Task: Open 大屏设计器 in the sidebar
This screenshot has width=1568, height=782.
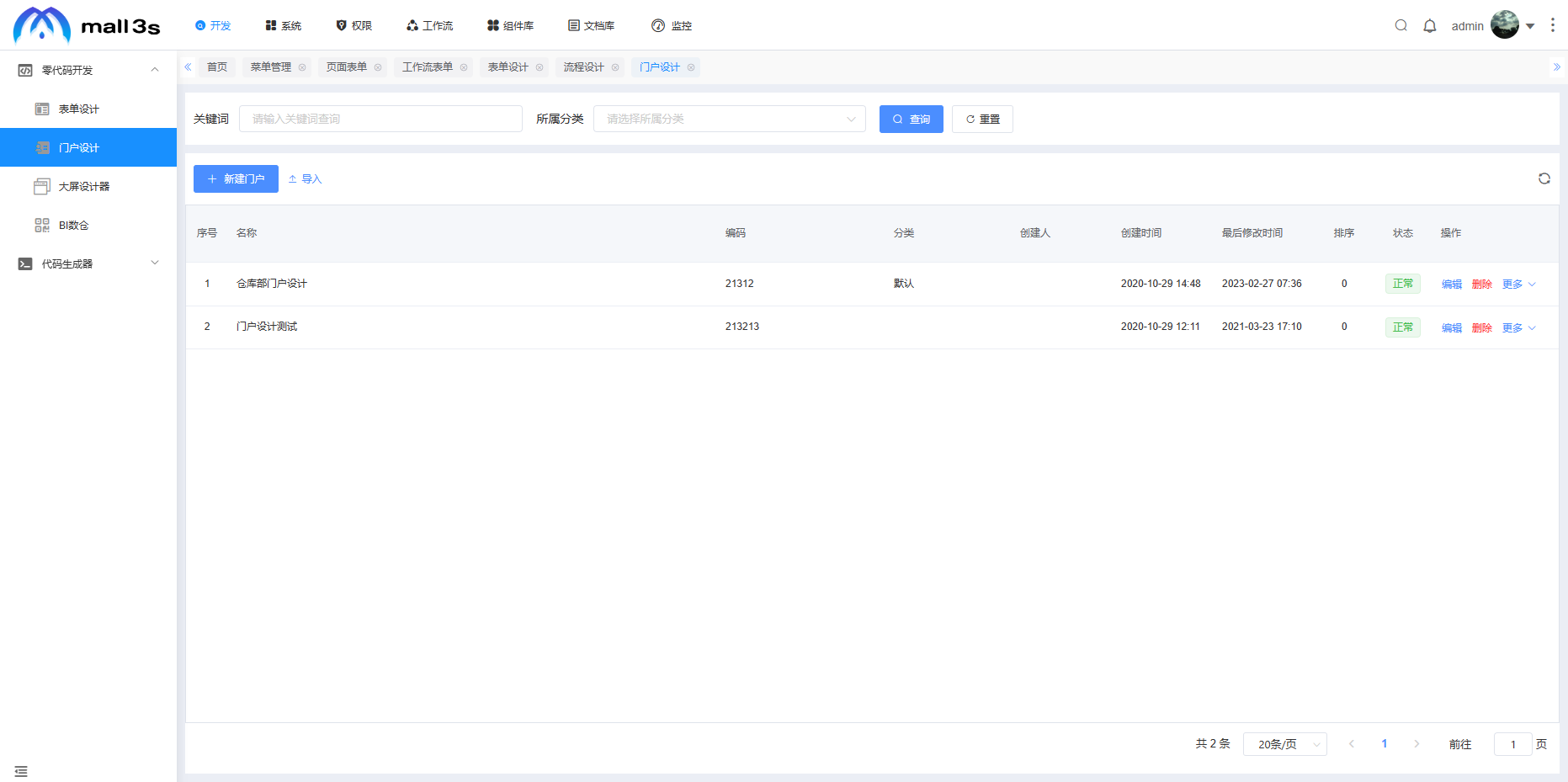Action: (88, 186)
